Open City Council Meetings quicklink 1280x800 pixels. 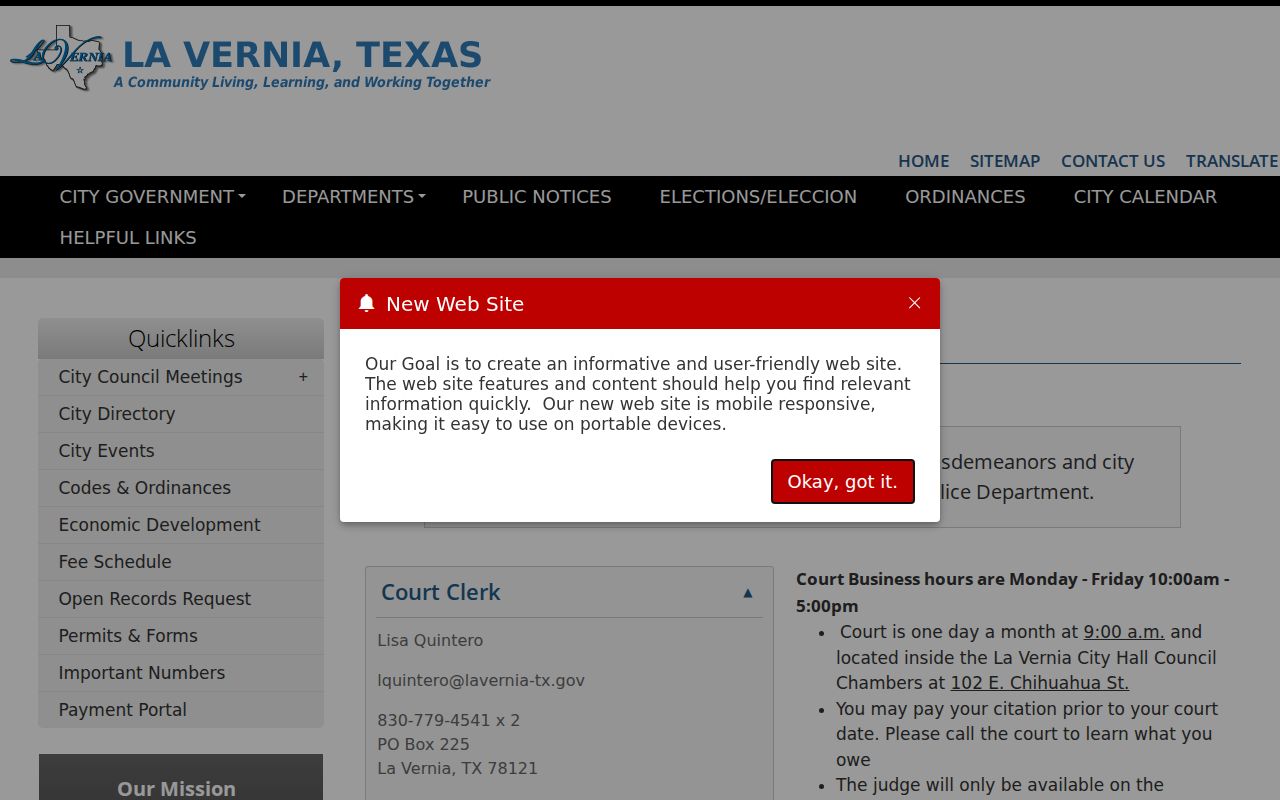point(150,377)
